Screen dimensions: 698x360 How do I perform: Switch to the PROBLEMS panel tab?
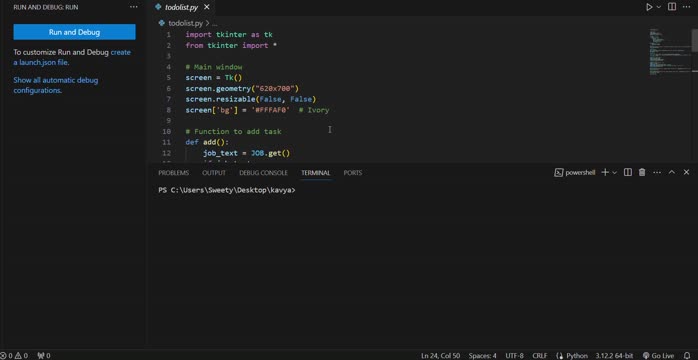pos(174,173)
